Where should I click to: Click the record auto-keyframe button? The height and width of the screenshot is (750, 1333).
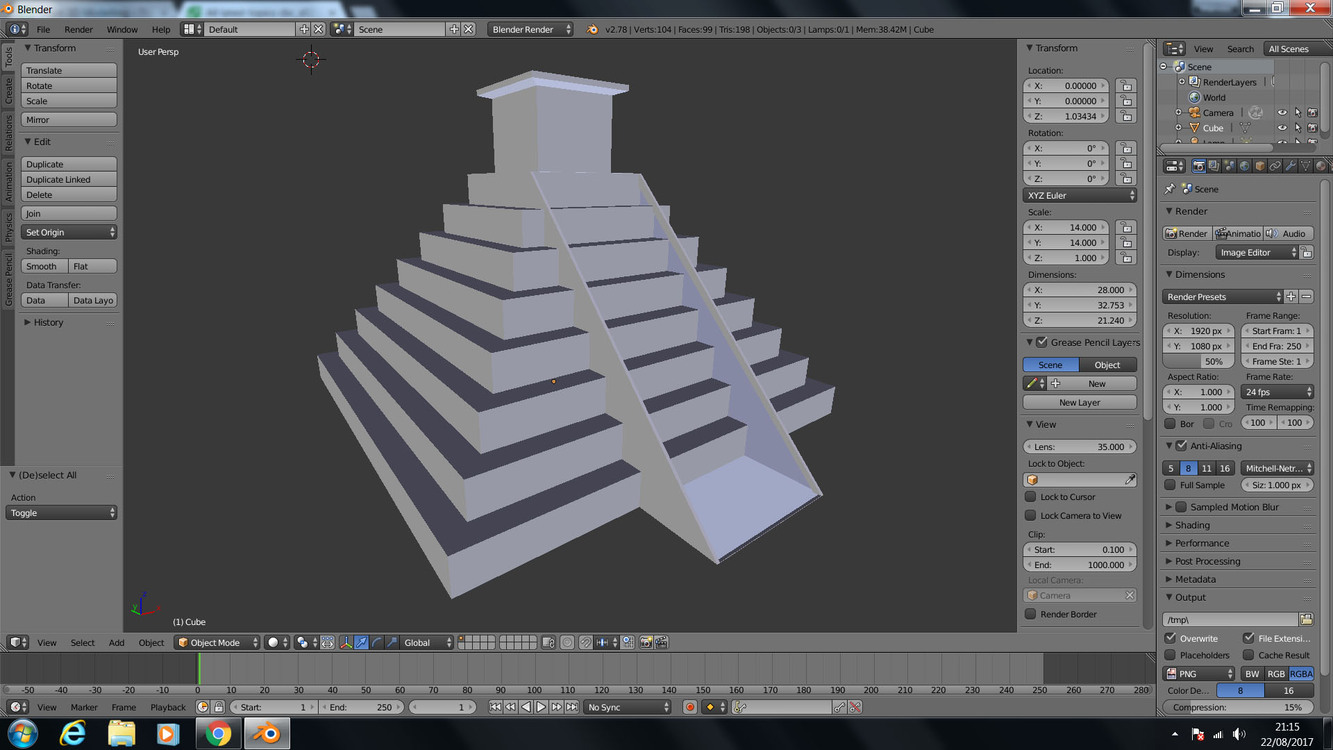point(689,707)
